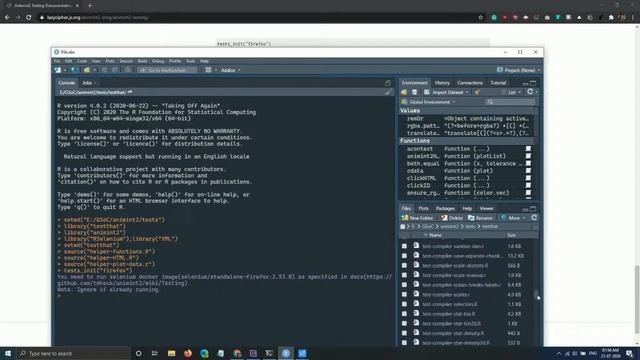The height and width of the screenshot is (360, 640).
Task: Open the List view dropdown in Environment pane
Action: 512,92
